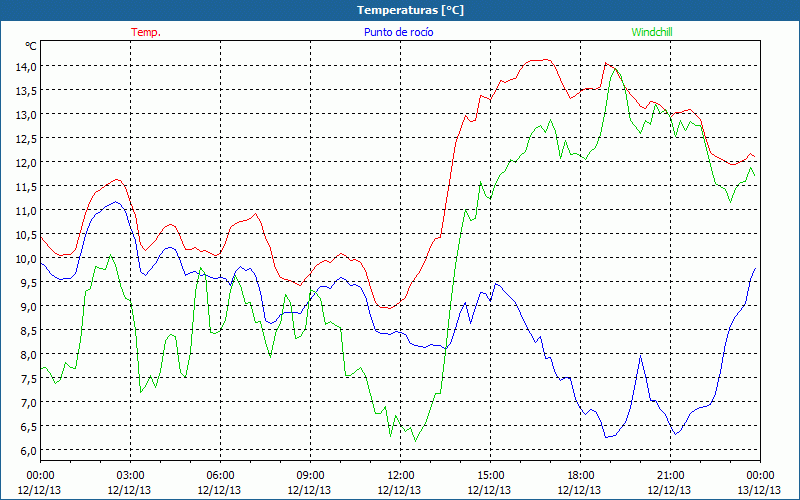This screenshot has height=500, width=800.
Task: Click the 7,0 y-axis value
Action: (x=28, y=402)
